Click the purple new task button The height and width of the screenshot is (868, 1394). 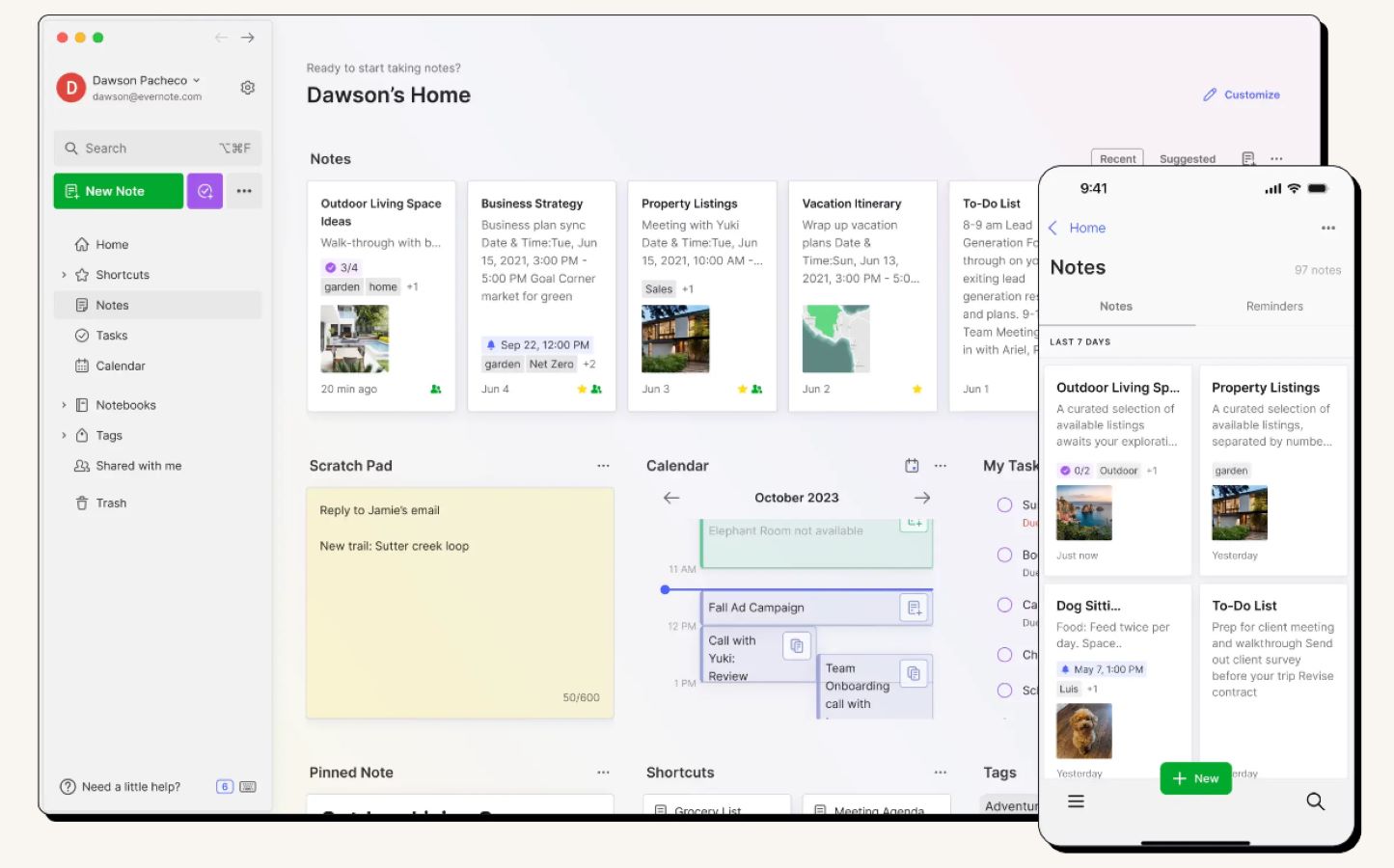click(205, 191)
